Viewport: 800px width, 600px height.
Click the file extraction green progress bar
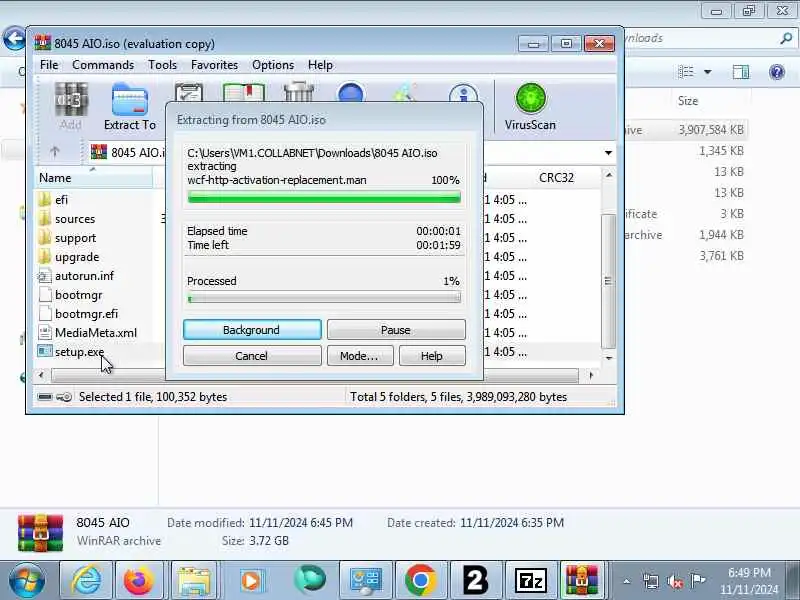click(324, 197)
